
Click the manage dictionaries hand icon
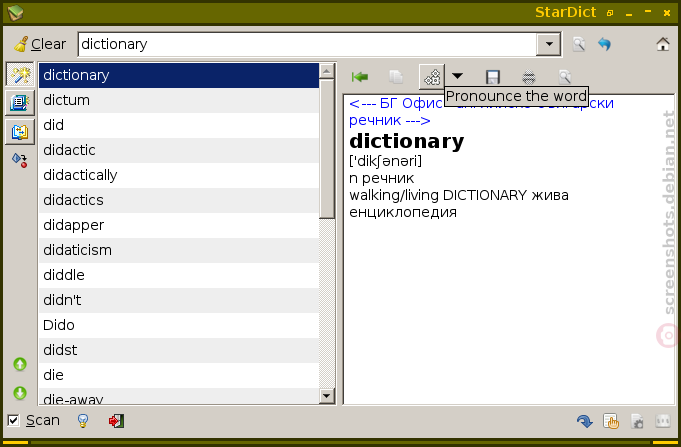pos(611,421)
